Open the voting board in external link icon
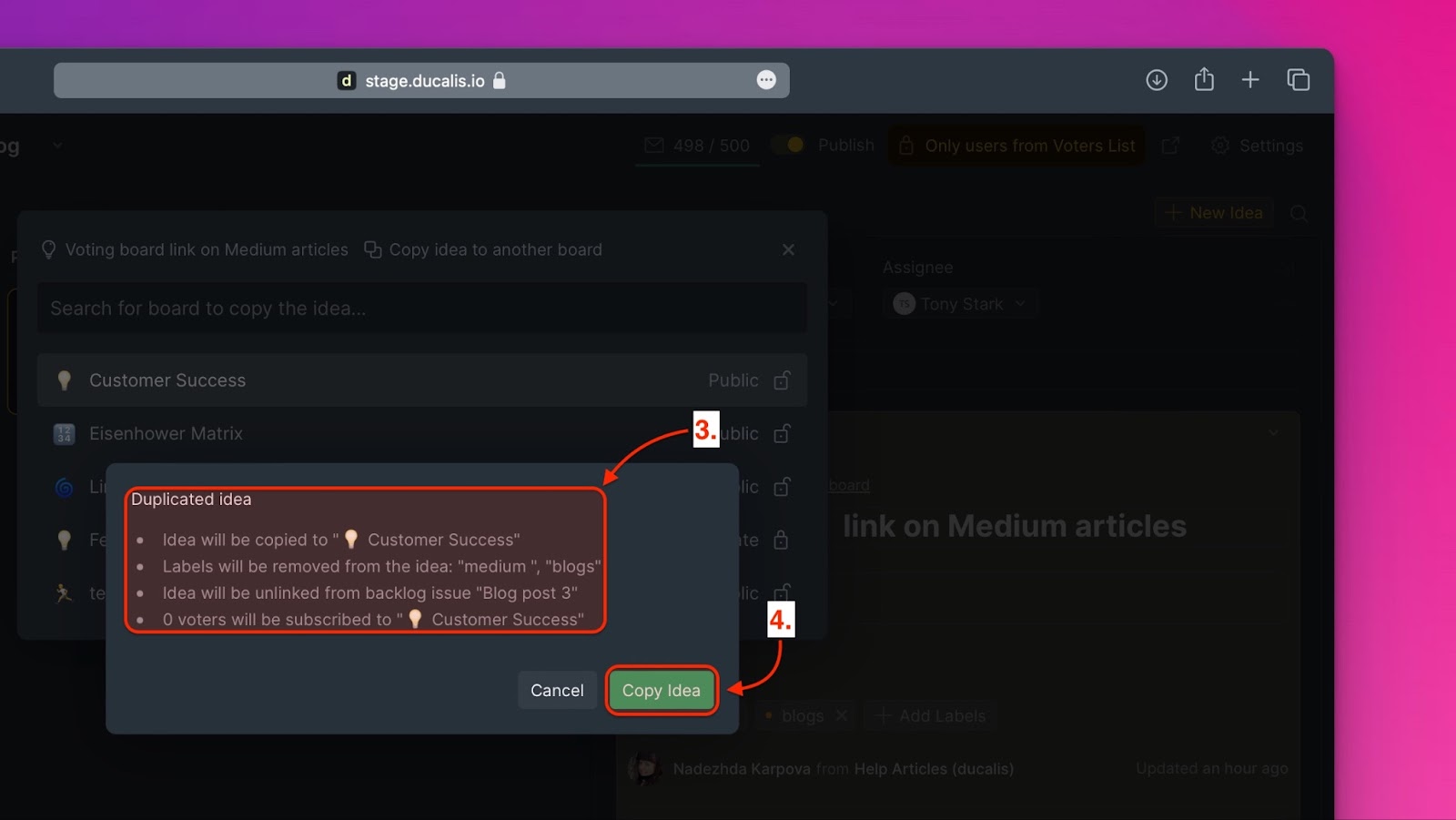This screenshot has height=820, width=1456. (x=1171, y=146)
